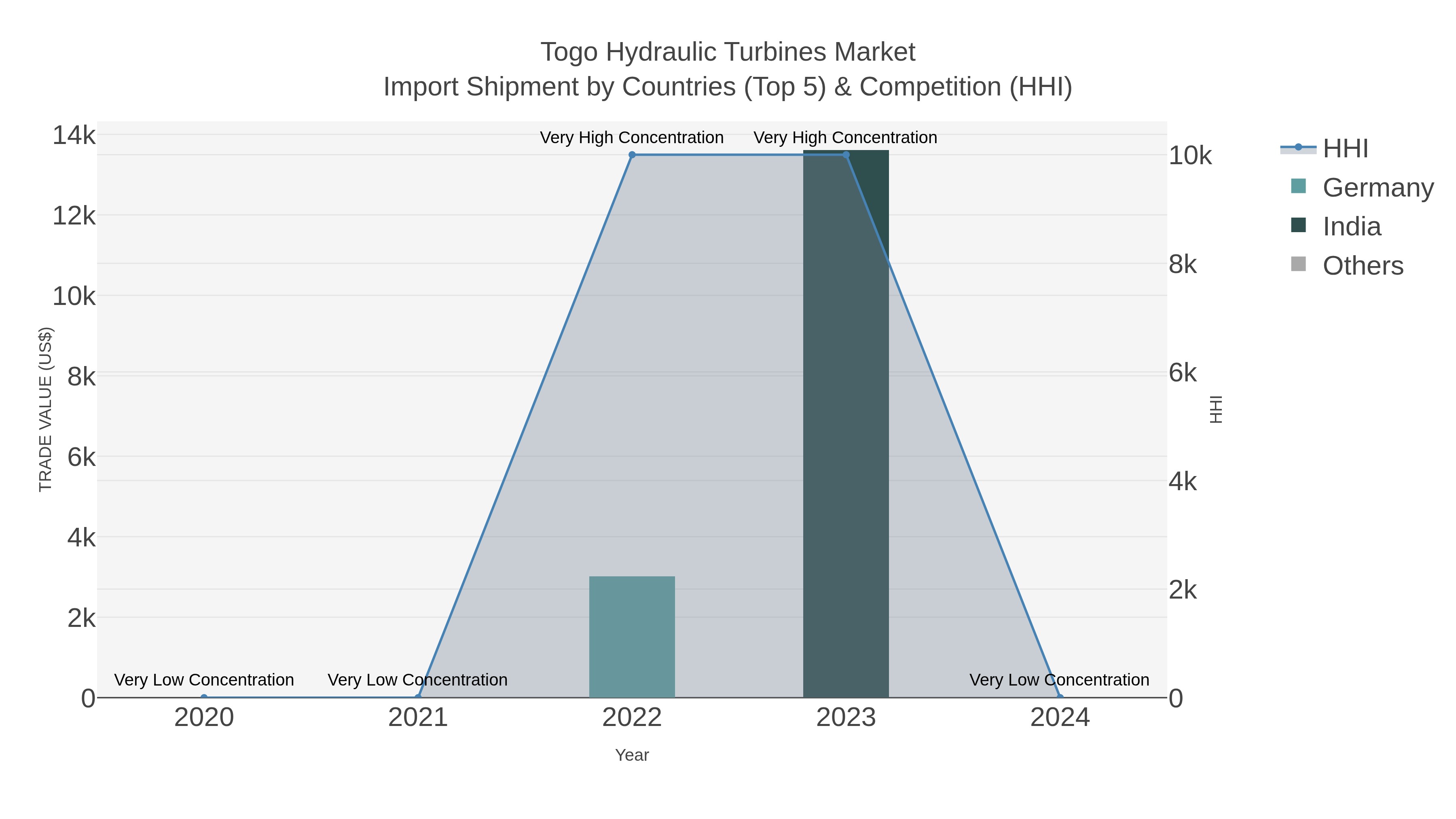Click the HHI line marker in legend
1456x819 pixels.
point(1298,148)
